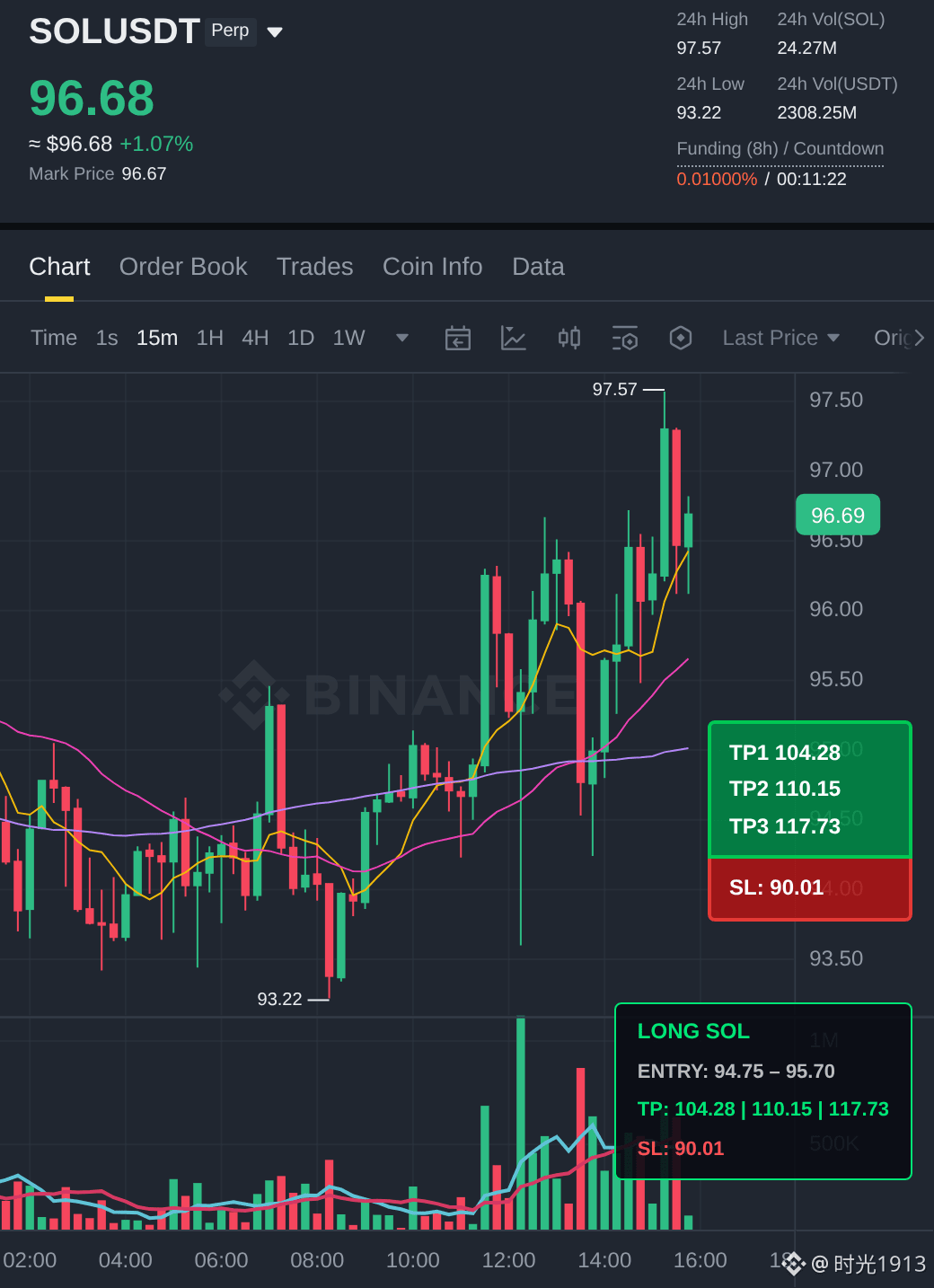Click the 96.69 current price label
934x1288 pixels.
[838, 515]
